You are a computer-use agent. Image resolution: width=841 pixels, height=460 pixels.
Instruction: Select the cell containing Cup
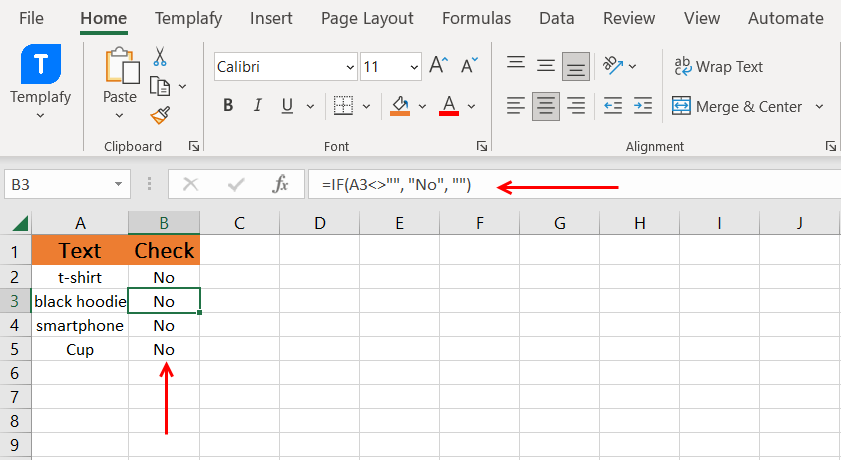(80, 350)
